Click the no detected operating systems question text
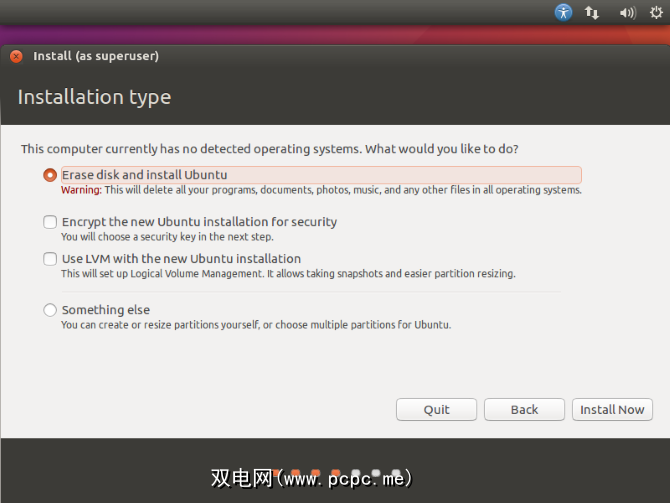This screenshot has height=503, width=670. [270, 149]
